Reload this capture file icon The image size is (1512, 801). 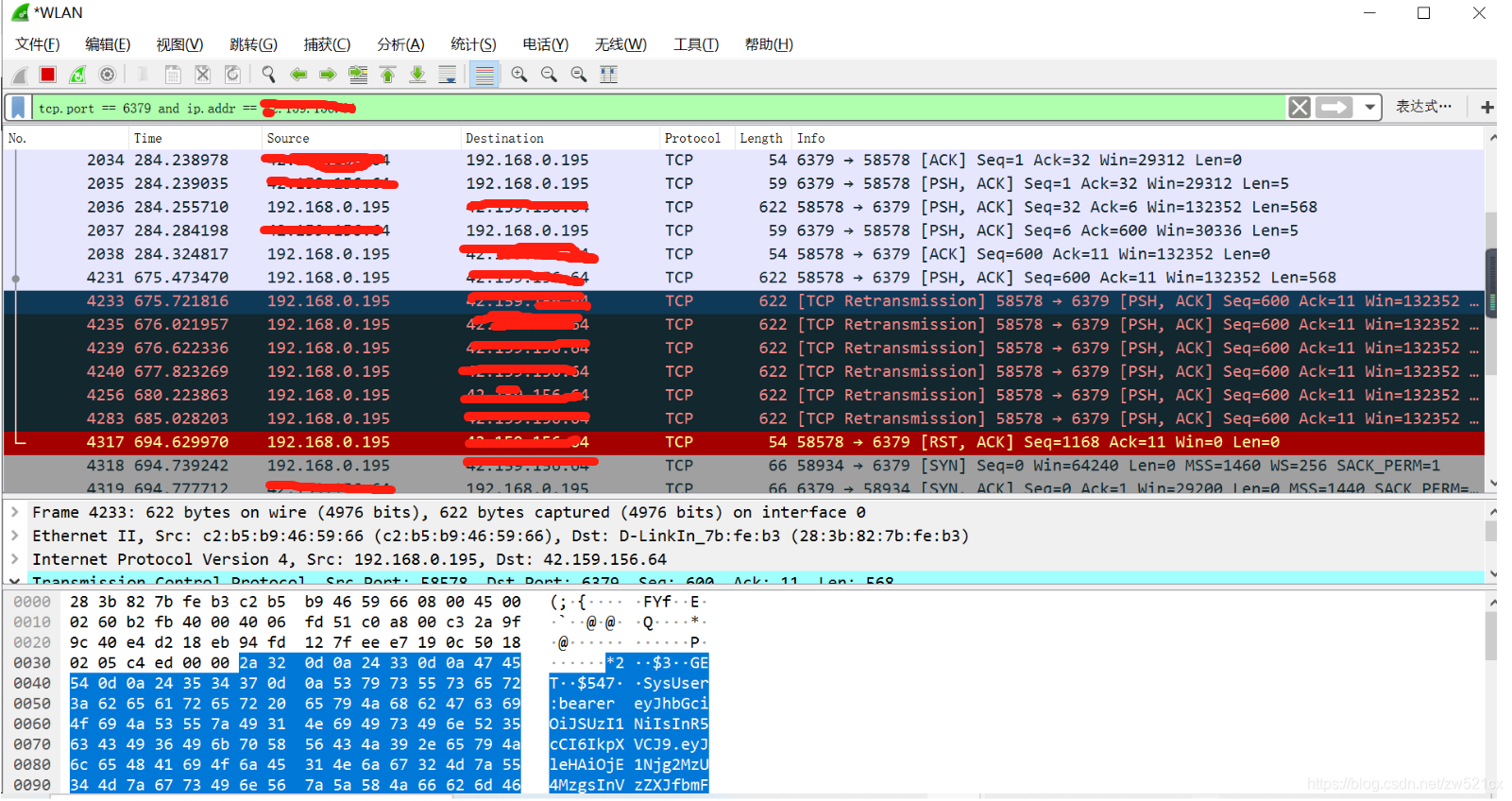[x=232, y=75]
